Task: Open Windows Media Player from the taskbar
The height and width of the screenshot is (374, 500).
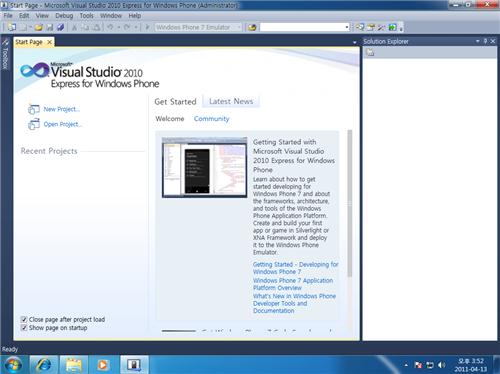Action: pyautogui.click(x=102, y=364)
